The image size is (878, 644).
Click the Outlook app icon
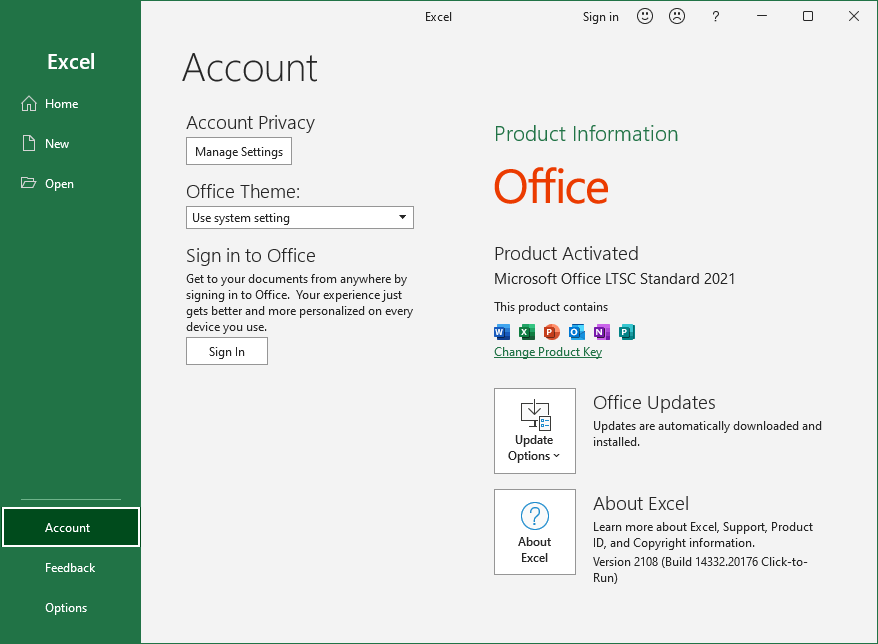(x=576, y=332)
